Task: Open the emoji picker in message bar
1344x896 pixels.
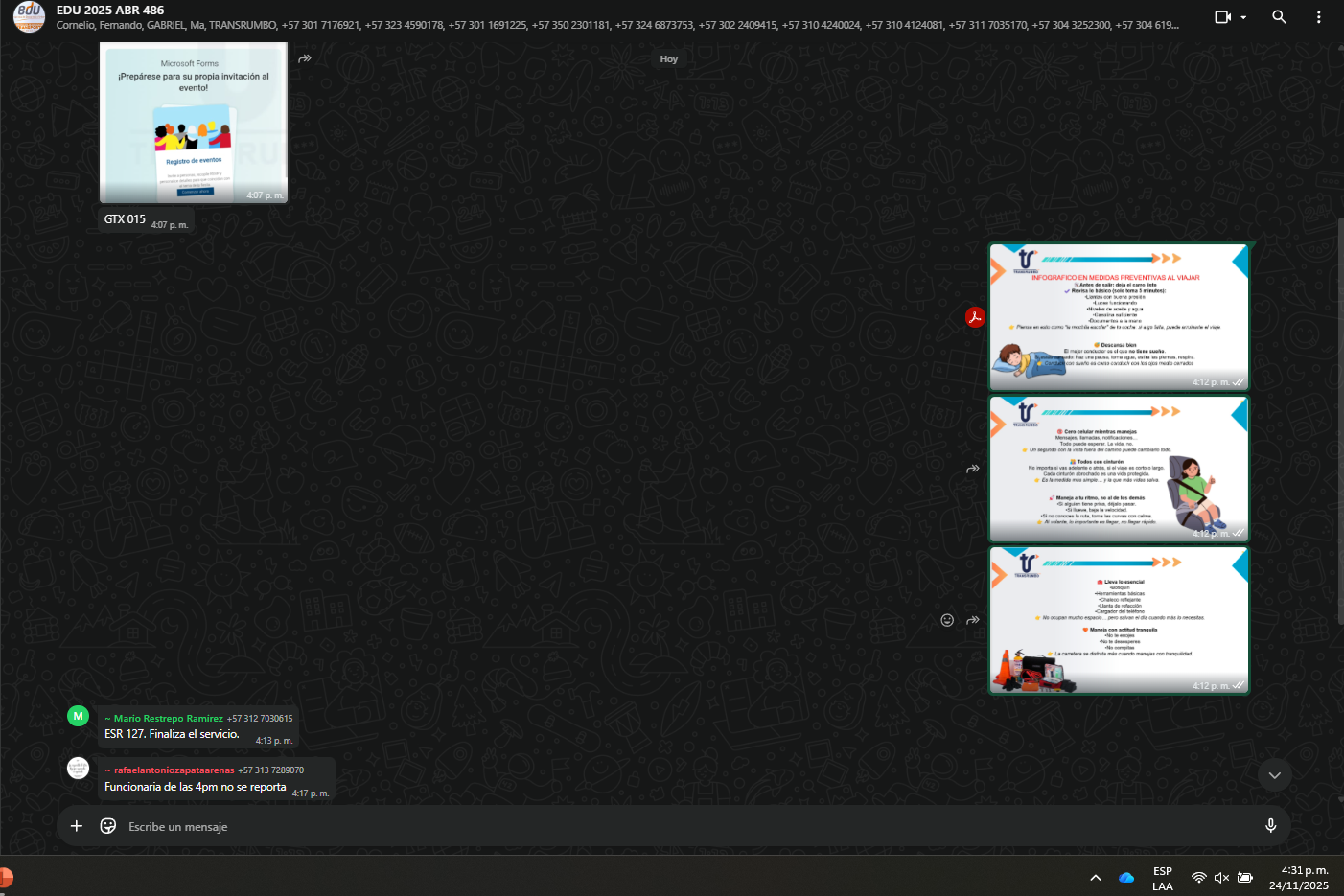Action: point(108,826)
